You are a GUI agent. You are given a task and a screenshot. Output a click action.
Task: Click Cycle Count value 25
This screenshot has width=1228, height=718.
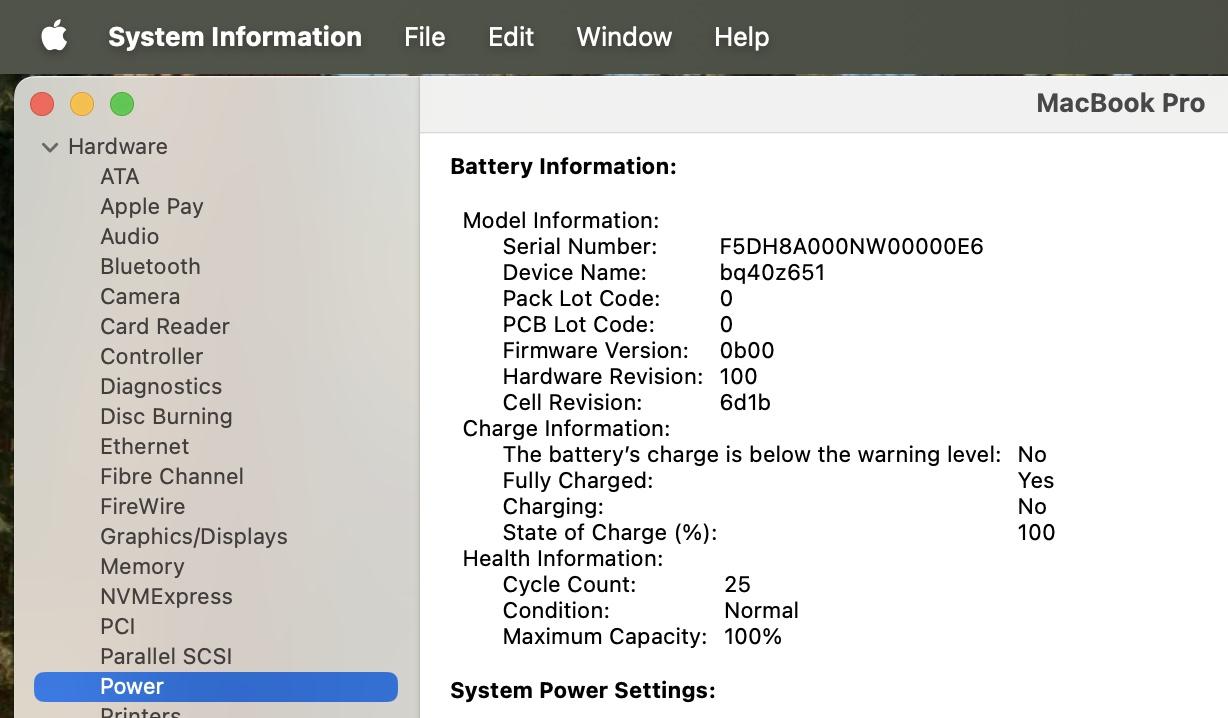pos(737,584)
